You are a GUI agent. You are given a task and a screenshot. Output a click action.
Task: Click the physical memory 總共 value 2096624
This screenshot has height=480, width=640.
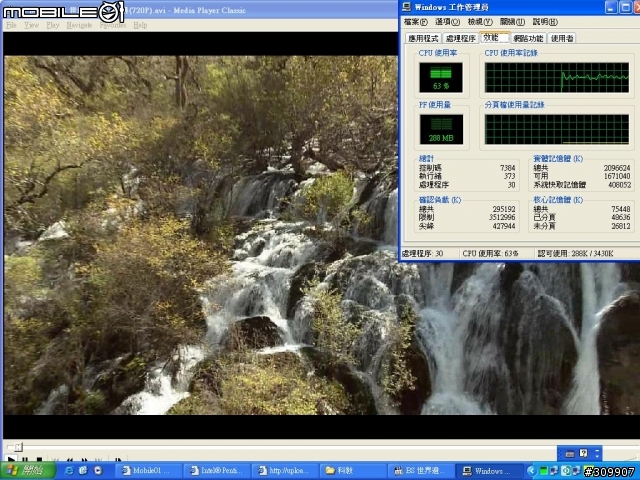pos(617,168)
